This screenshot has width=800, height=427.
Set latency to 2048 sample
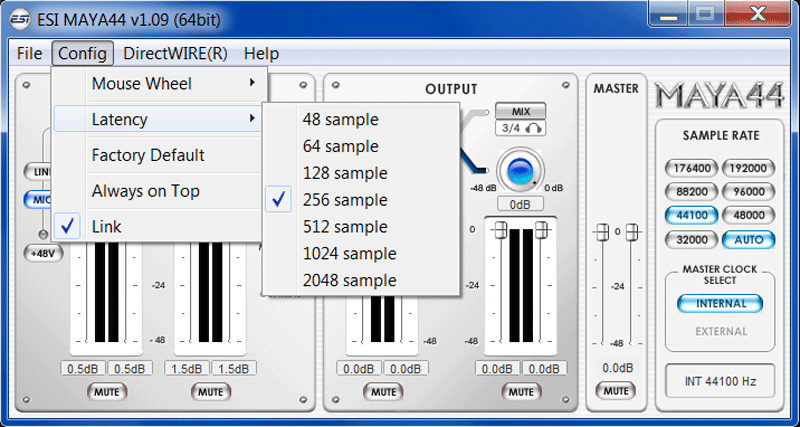tap(361, 280)
